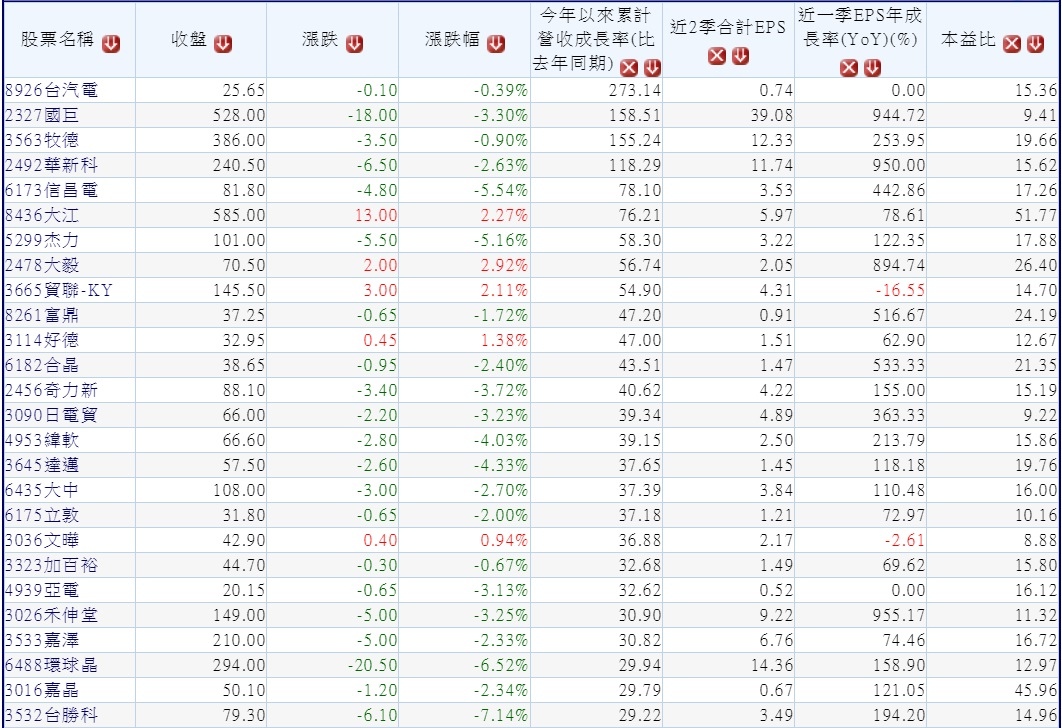
Task: Select 大江 P/E ratio 51.77
Action: click(x=1036, y=215)
